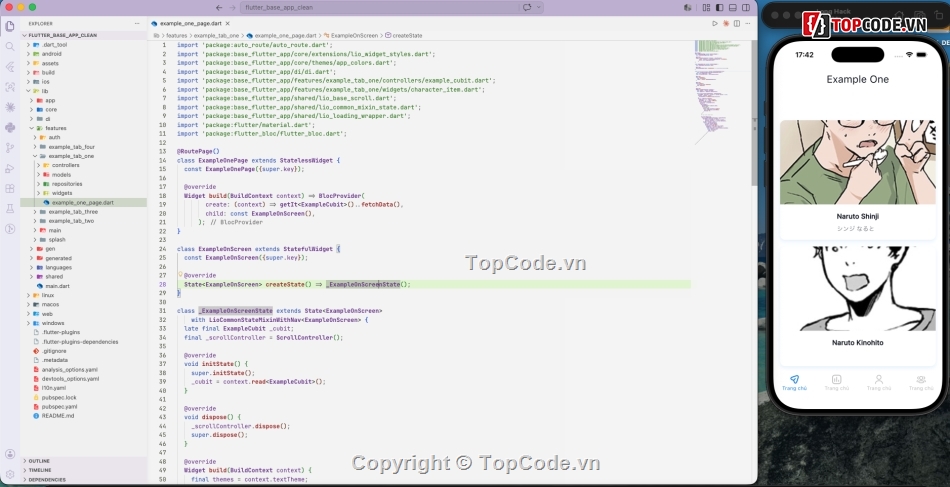Open the Search view in the activity bar
This screenshot has width=950, height=487.
10,47
